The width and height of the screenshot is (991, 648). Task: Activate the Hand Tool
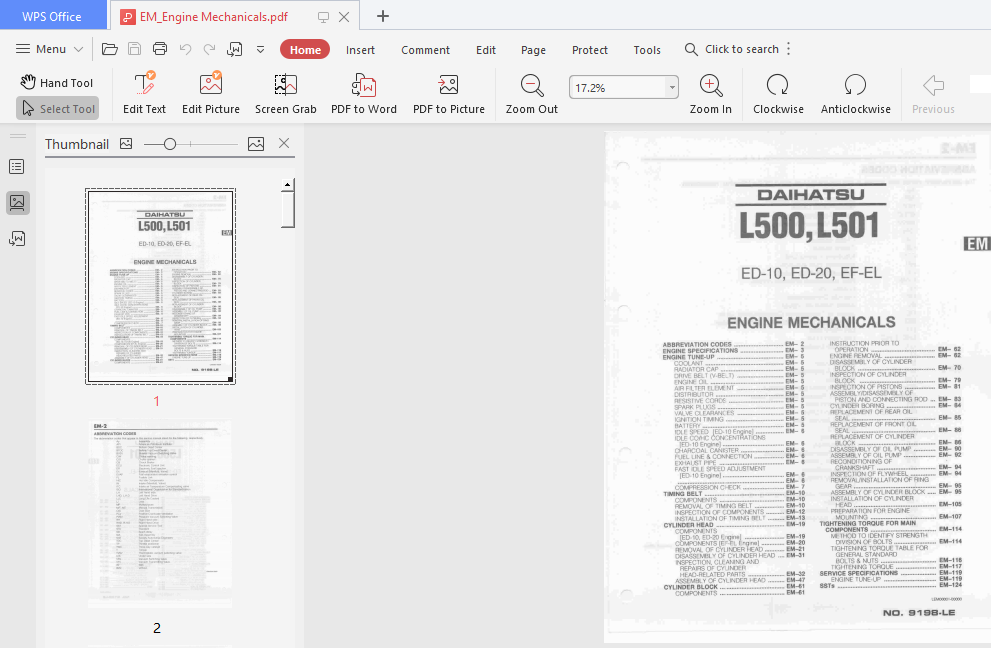57,83
